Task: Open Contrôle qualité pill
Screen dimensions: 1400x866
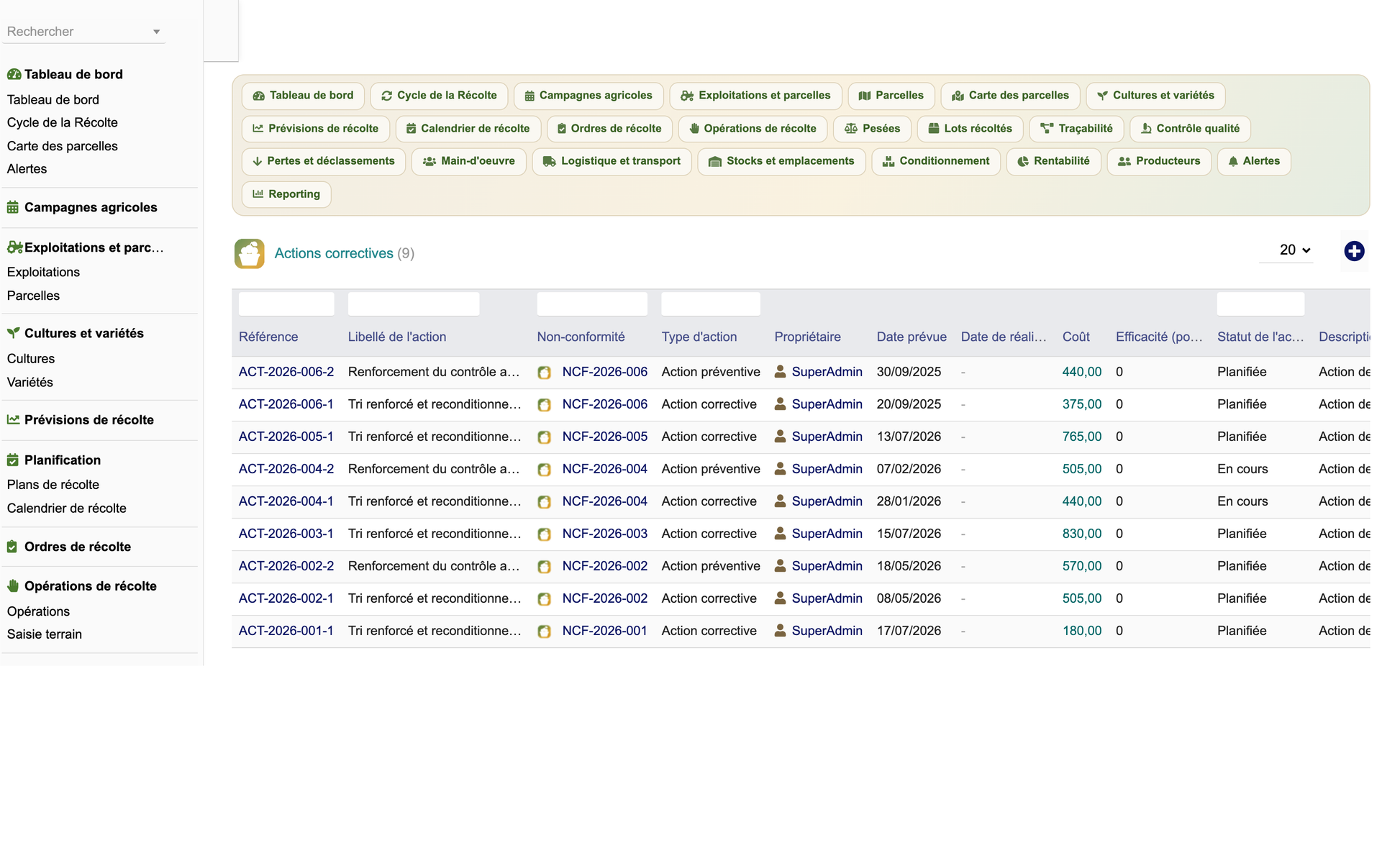Action: tap(1190, 129)
